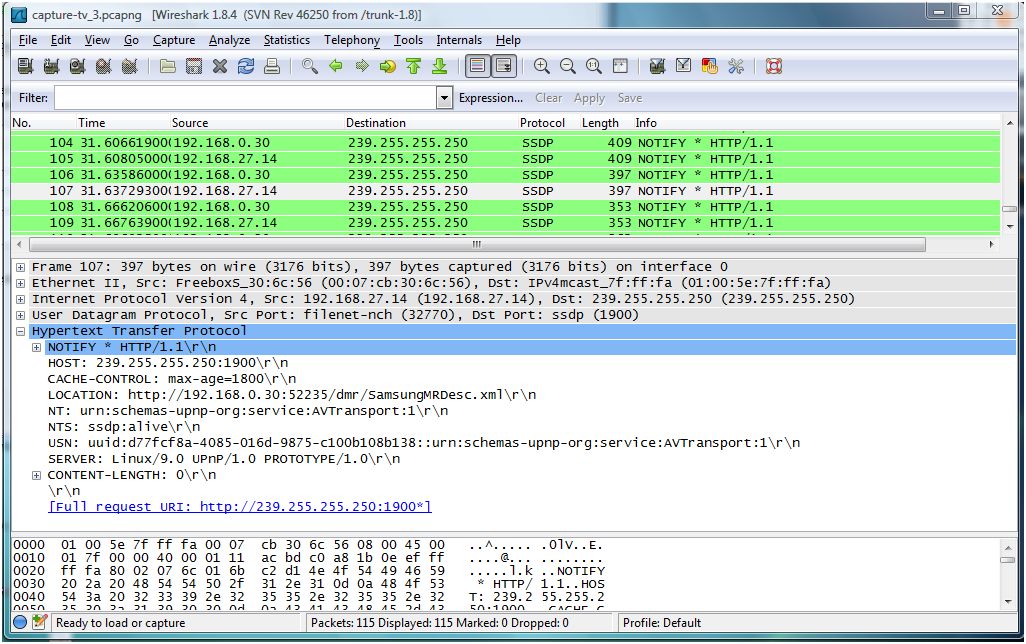
Task: Click the expert info status circle icon
Action: pyautogui.click(x=20, y=622)
